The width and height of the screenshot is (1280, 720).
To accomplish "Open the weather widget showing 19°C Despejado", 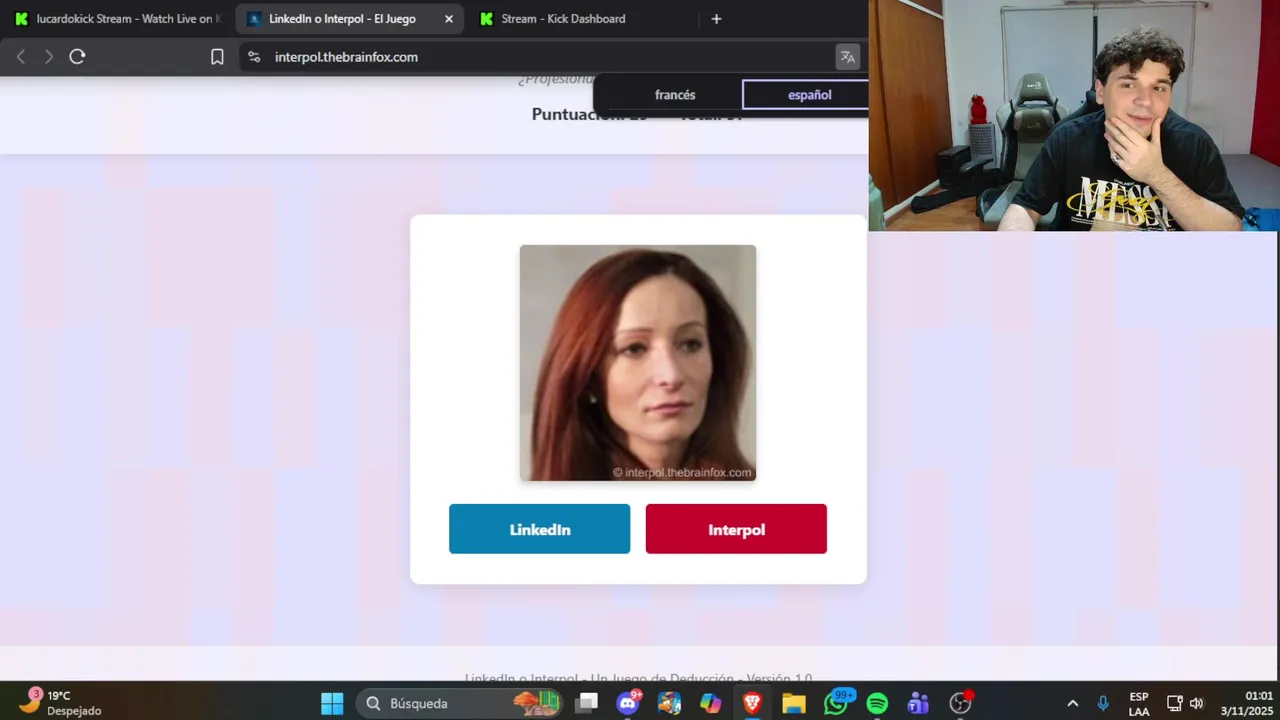I will tap(62, 703).
